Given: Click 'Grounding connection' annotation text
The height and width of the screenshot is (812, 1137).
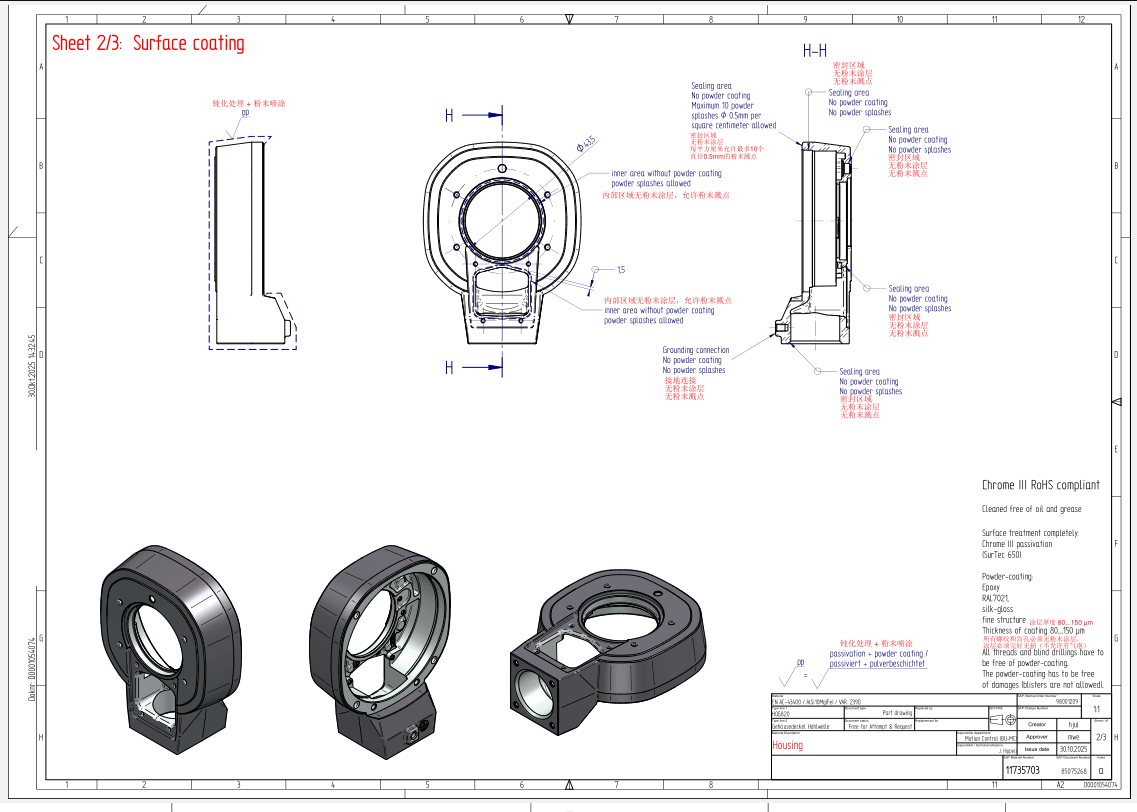Looking at the screenshot, I should coord(695,351).
